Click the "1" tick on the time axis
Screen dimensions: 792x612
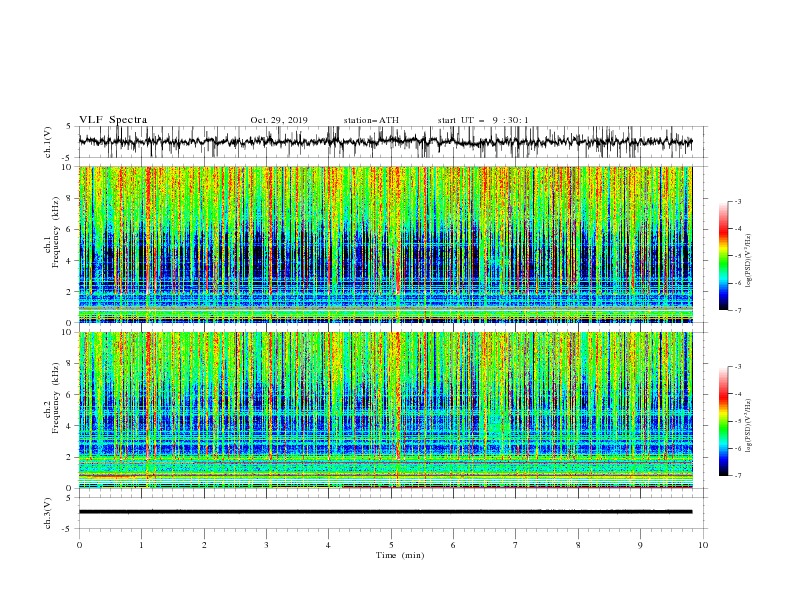coord(141,545)
